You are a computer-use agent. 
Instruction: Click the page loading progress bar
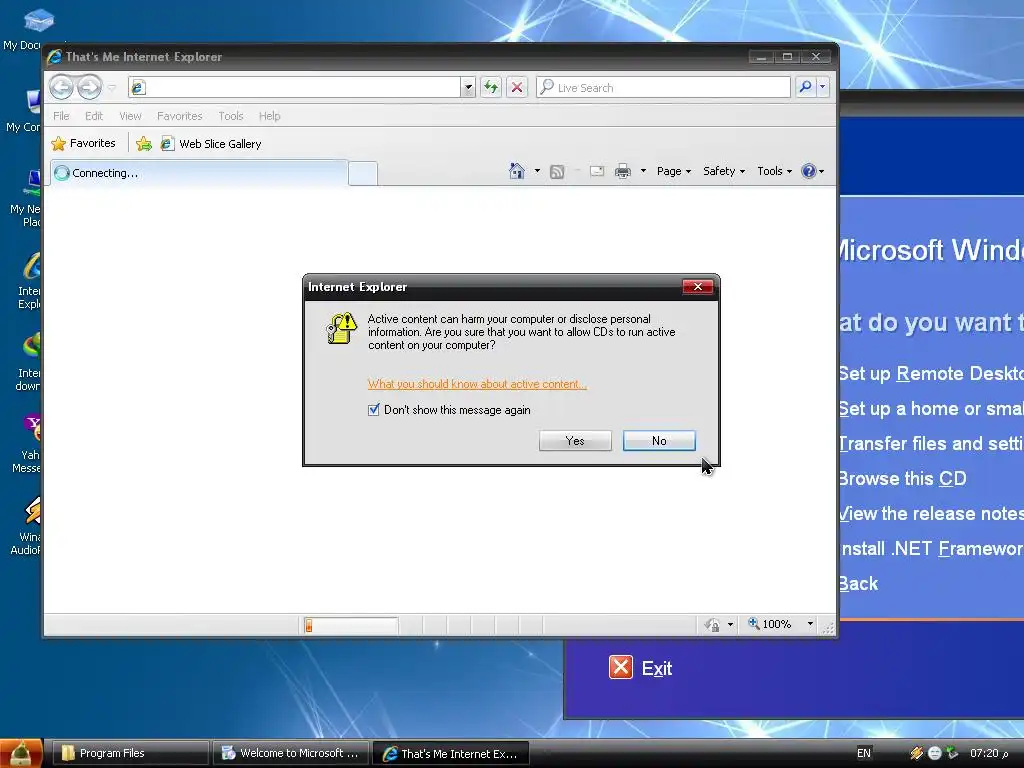[351, 625]
